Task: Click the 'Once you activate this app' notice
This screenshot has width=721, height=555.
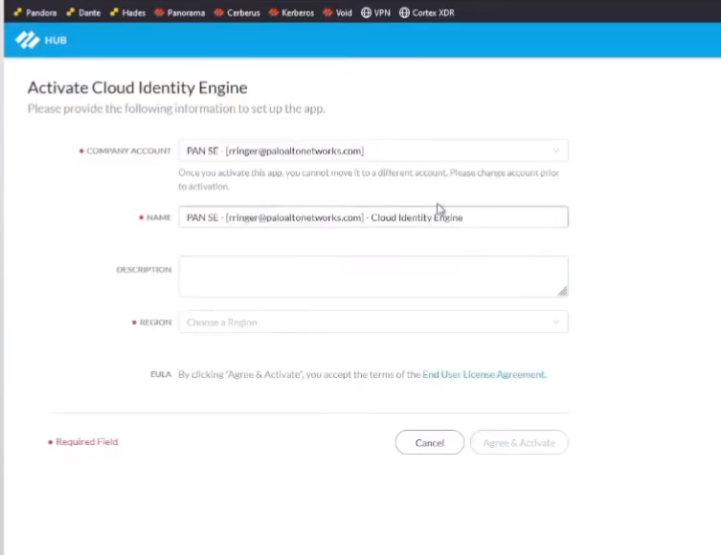Action: pos(369,179)
